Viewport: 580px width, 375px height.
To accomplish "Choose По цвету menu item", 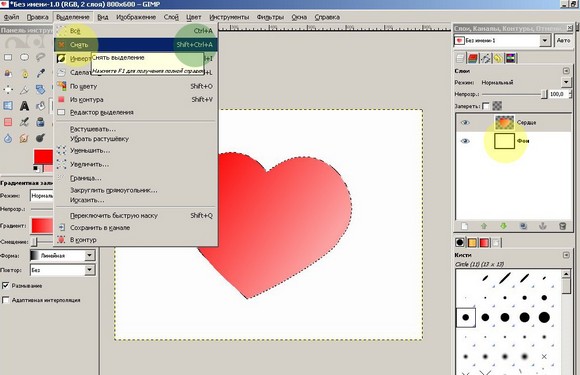I will pos(136,86).
